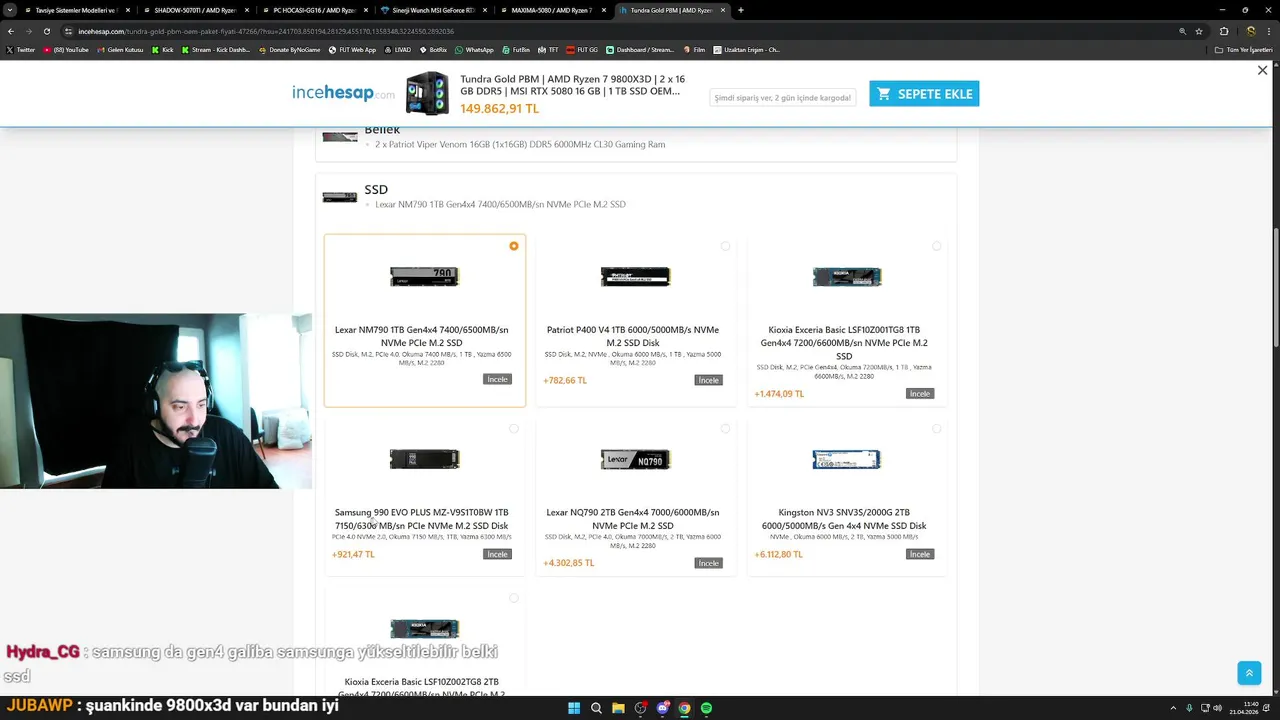Open Discord from the taskbar
The height and width of the screenshot is (720, 1280).
coord(662,708)
